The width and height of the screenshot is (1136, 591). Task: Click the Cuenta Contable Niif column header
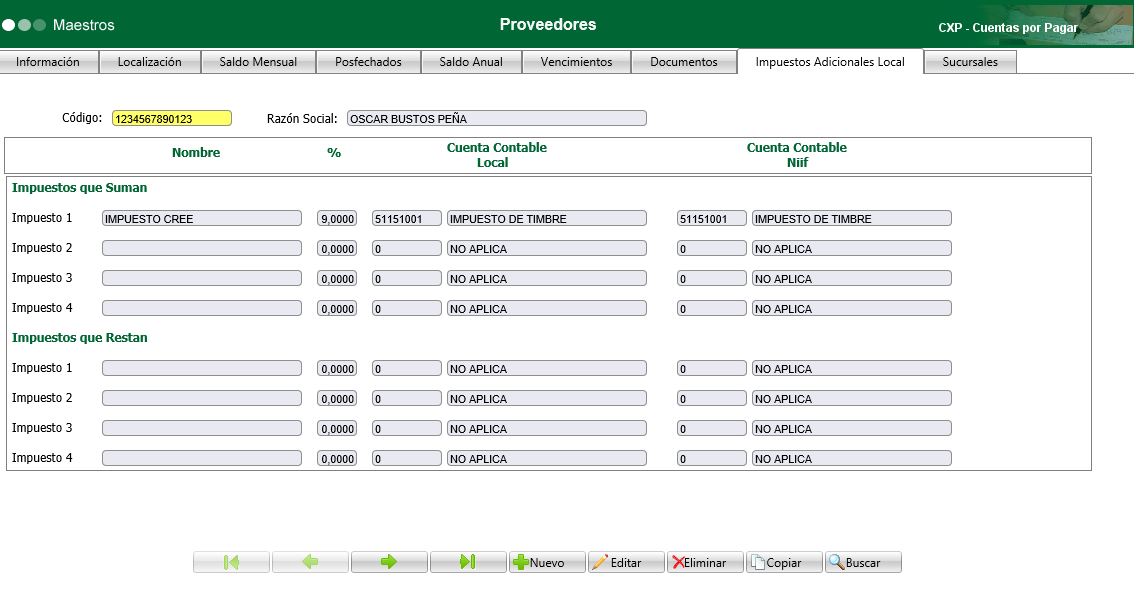(797, 155)
